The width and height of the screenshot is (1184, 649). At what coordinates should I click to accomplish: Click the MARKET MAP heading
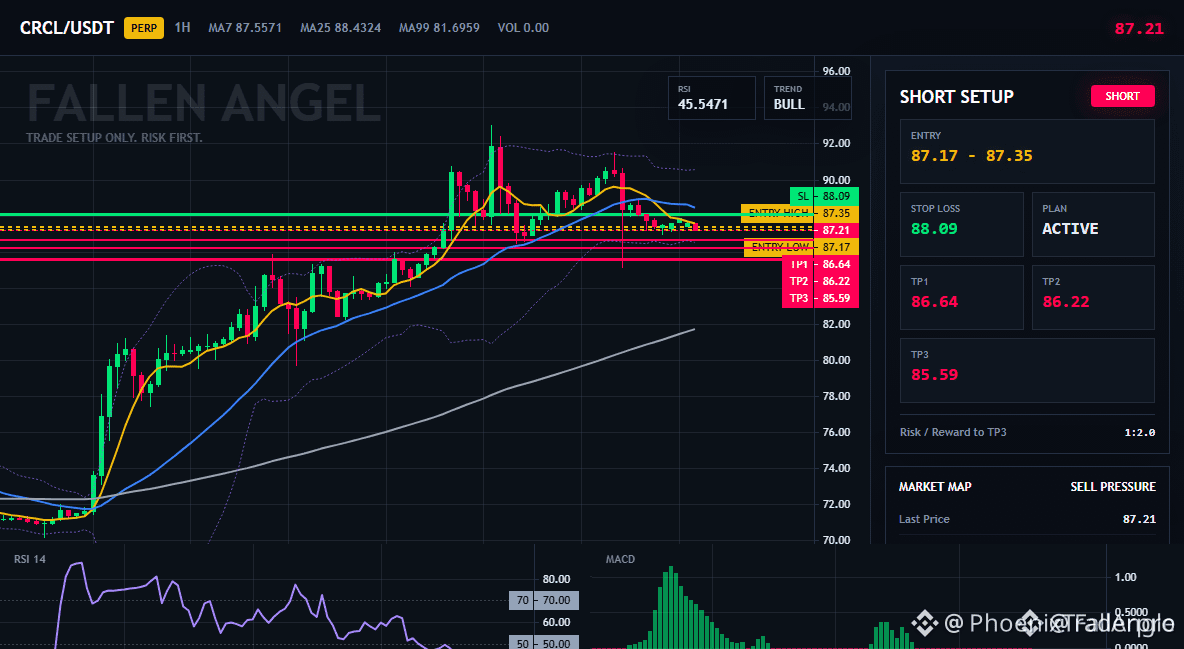coord(935,487)
